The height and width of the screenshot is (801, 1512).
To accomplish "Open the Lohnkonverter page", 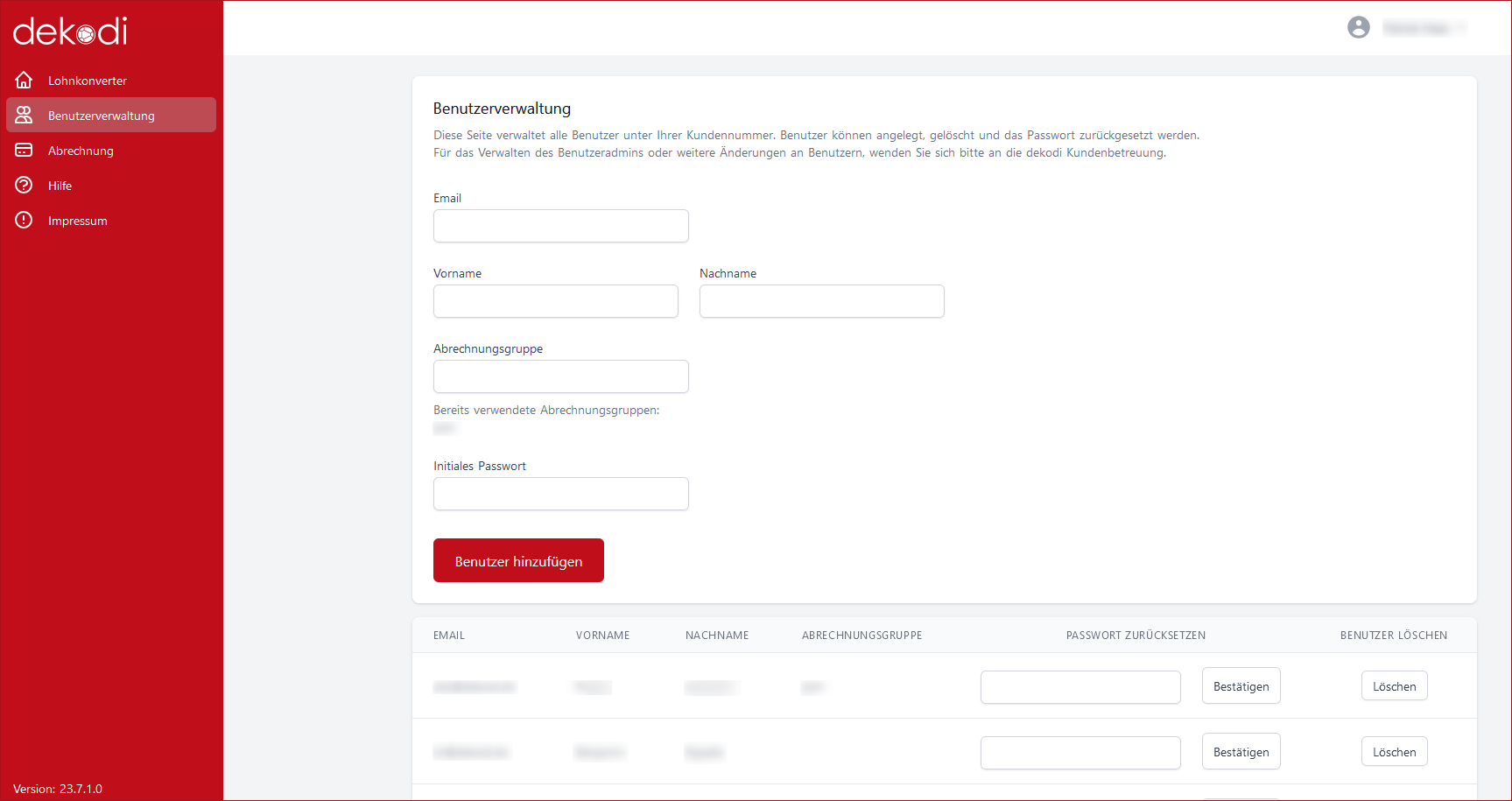I will point(88,81).
